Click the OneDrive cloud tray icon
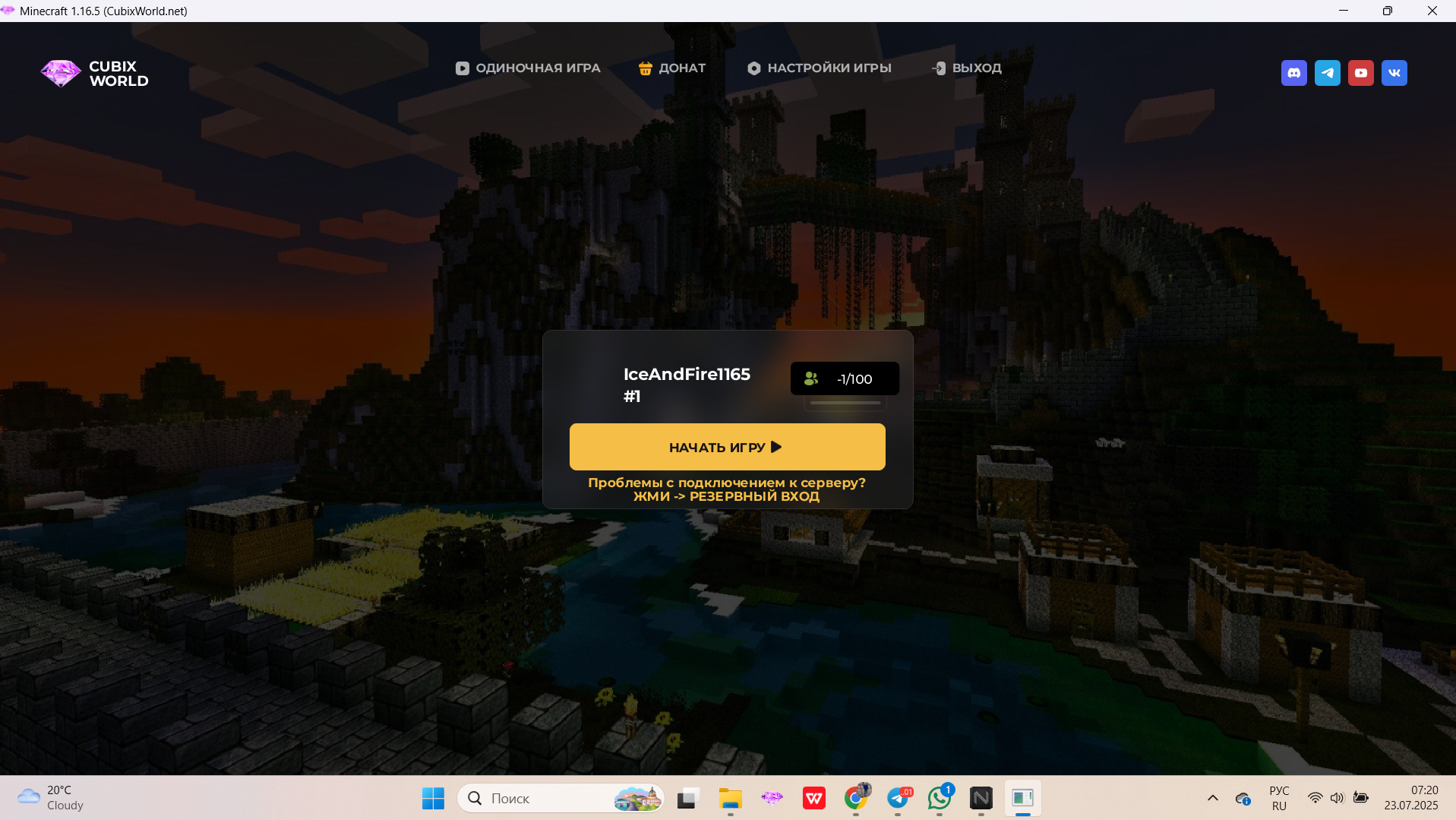 pyautogui.click(x=1243, y=798)
